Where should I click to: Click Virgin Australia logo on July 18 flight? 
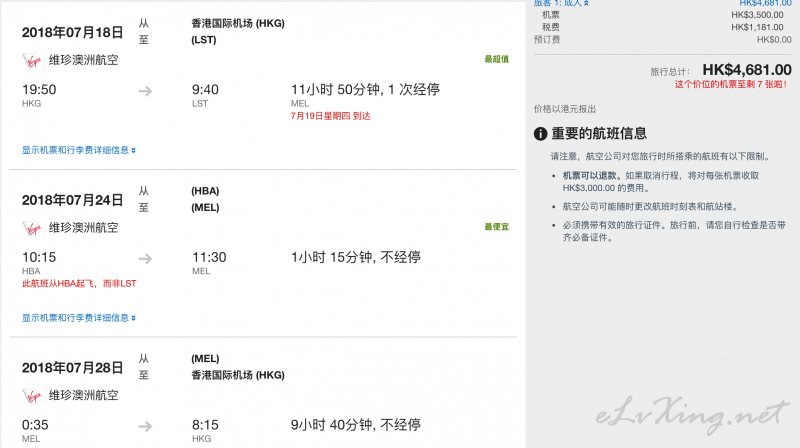[x=32, y=61]
